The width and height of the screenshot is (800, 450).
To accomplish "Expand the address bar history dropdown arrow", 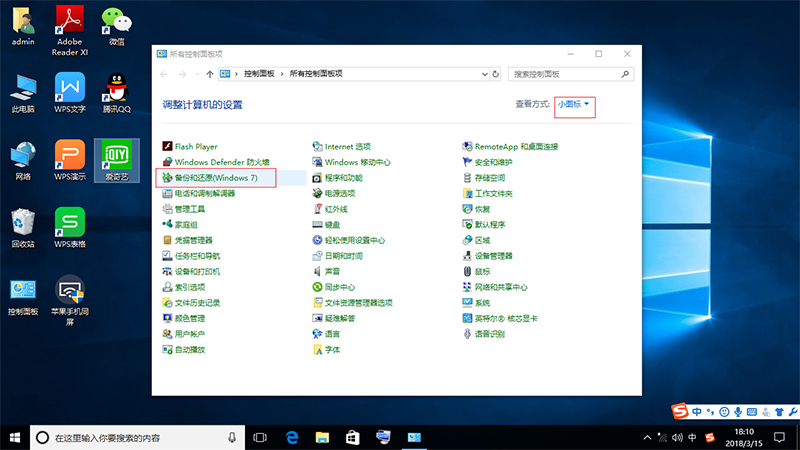I will (x=484, y=74).
